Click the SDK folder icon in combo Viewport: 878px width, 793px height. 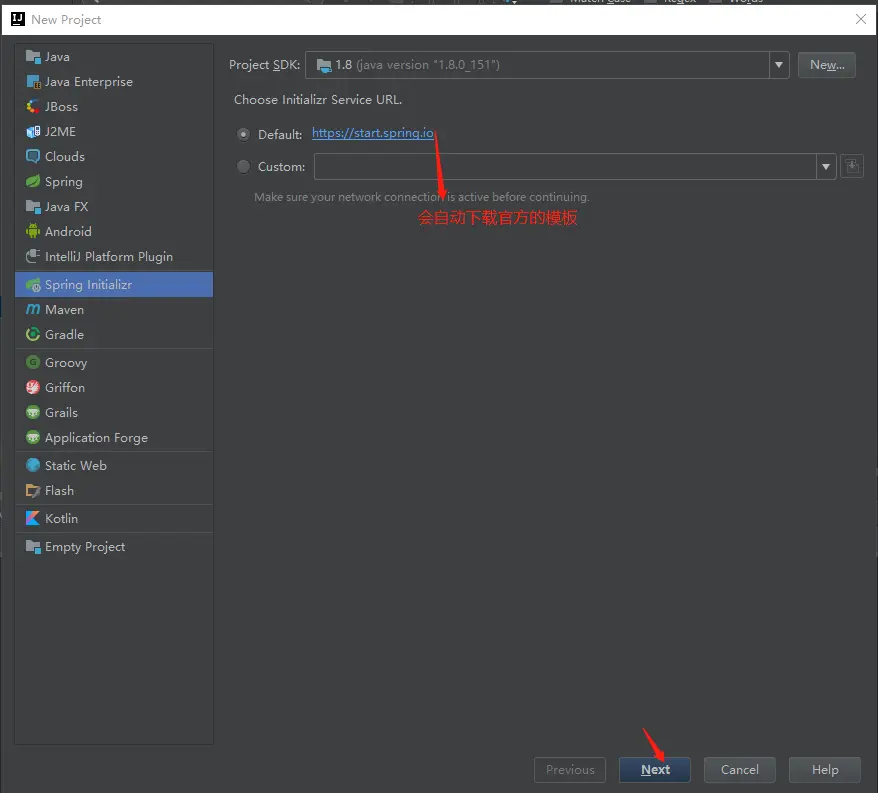tap(324, 66)
